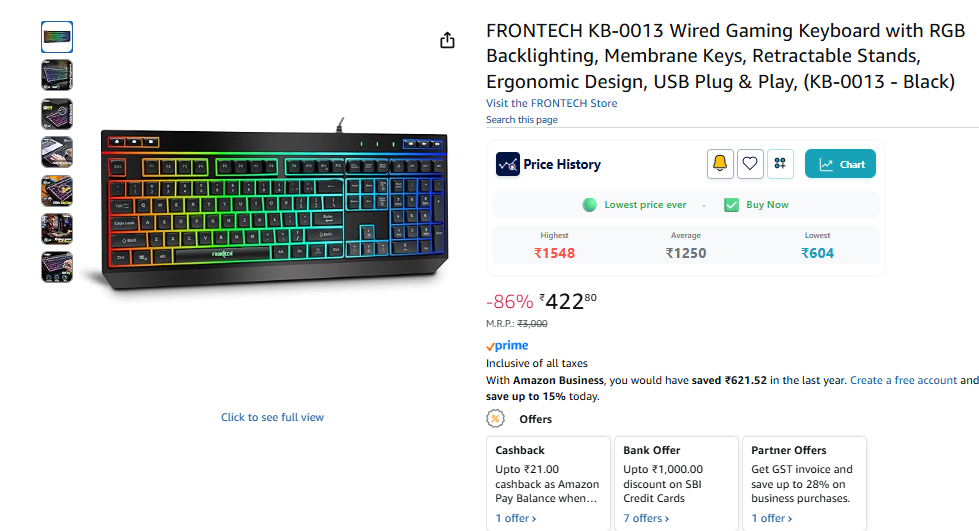
Task: Open the price Chart button
Action: [x=840, y=164]
